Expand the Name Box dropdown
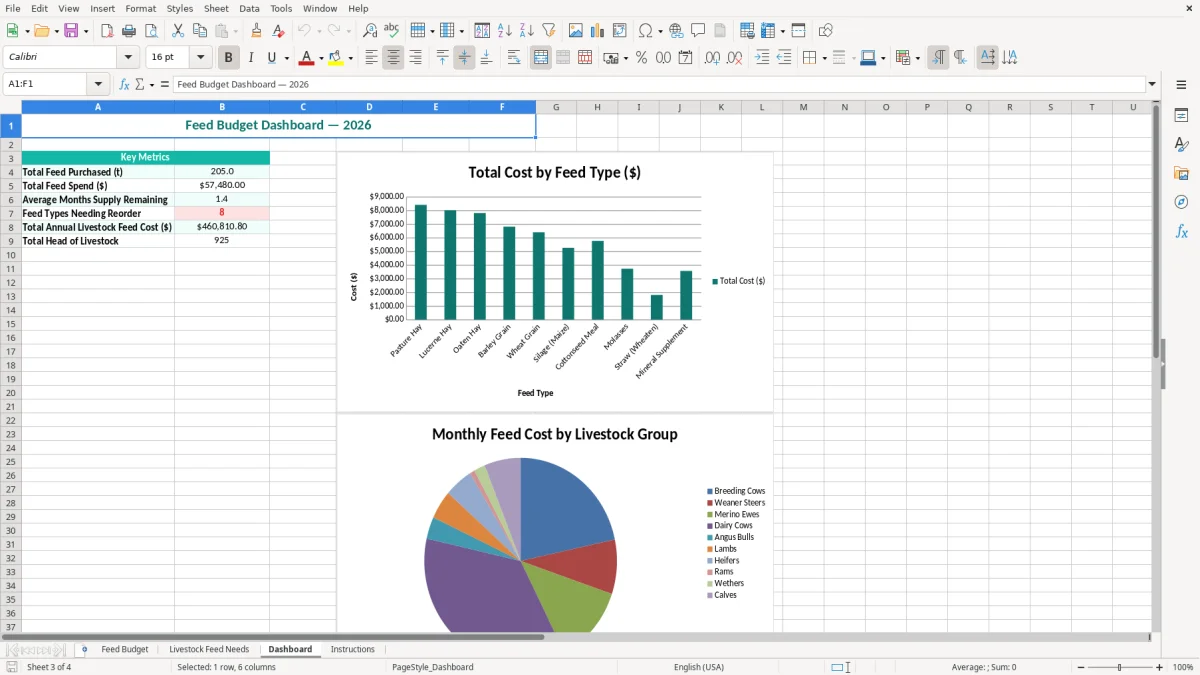Image resolution: width=1200 pixels, height=675 pixels. 98,85
